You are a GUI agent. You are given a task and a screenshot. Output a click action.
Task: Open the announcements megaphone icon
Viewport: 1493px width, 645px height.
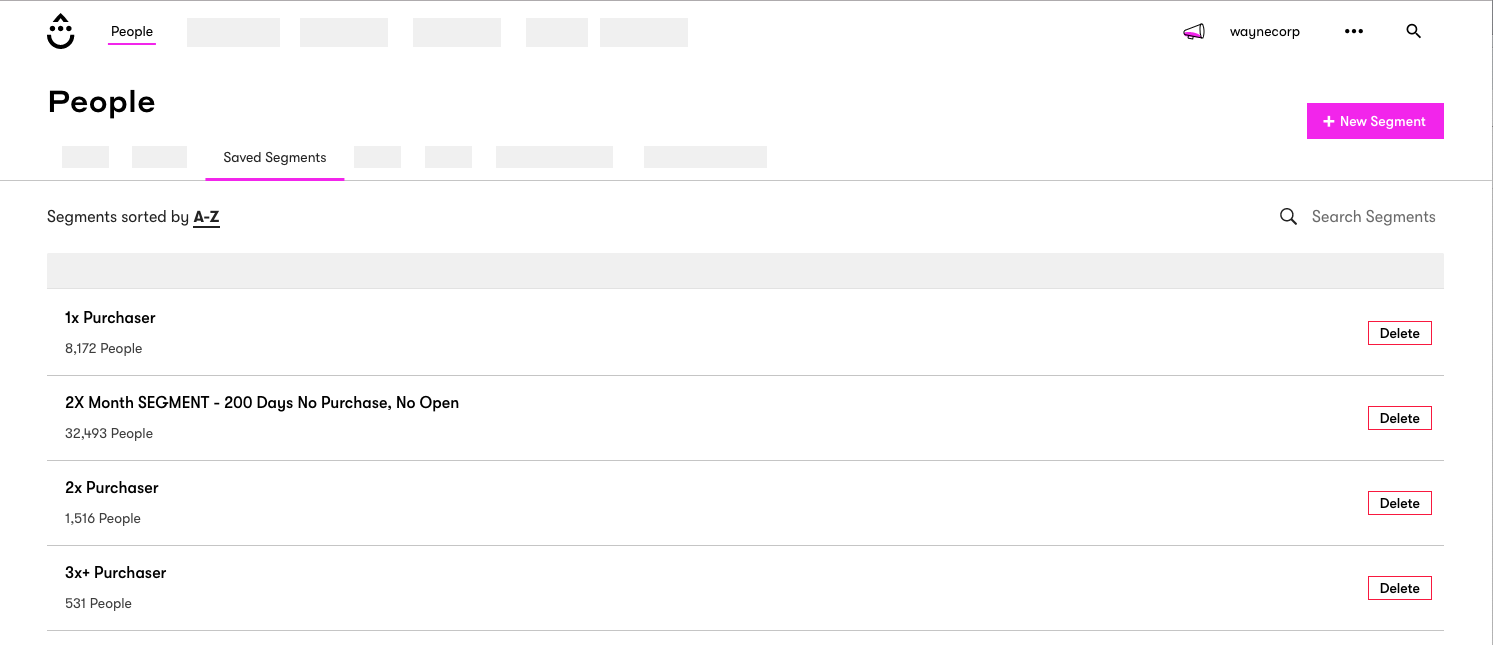[x=1194, y=31]
